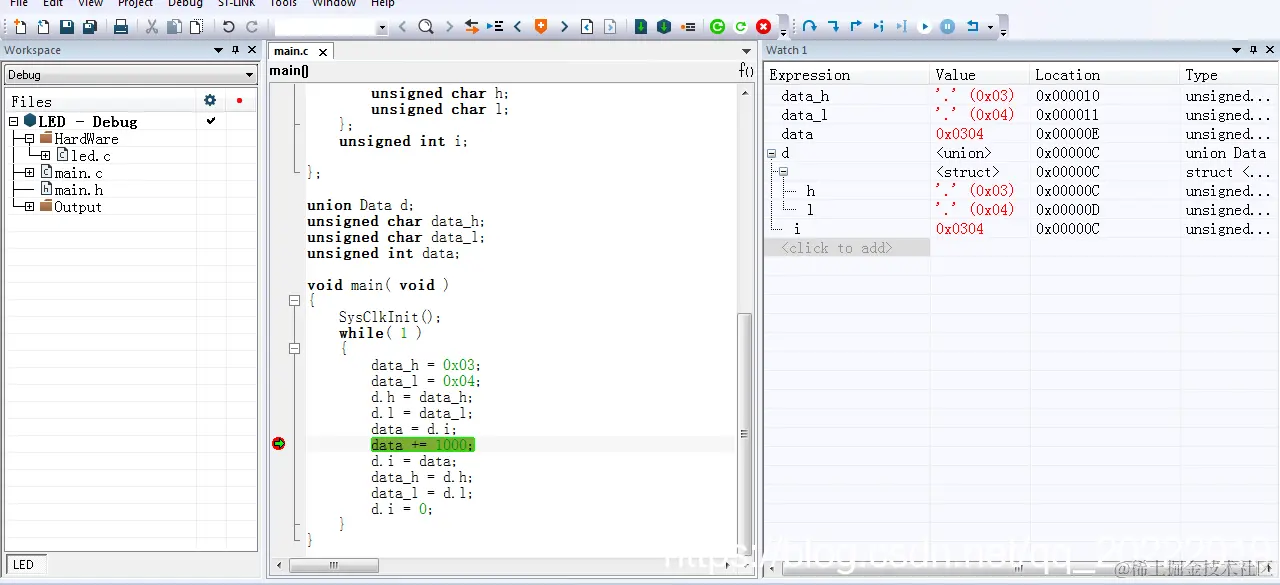The height and width of the screenshot is (585, 1280).
Task: Click the Paste toolbar icon
Action: click(x=196, y=27)
